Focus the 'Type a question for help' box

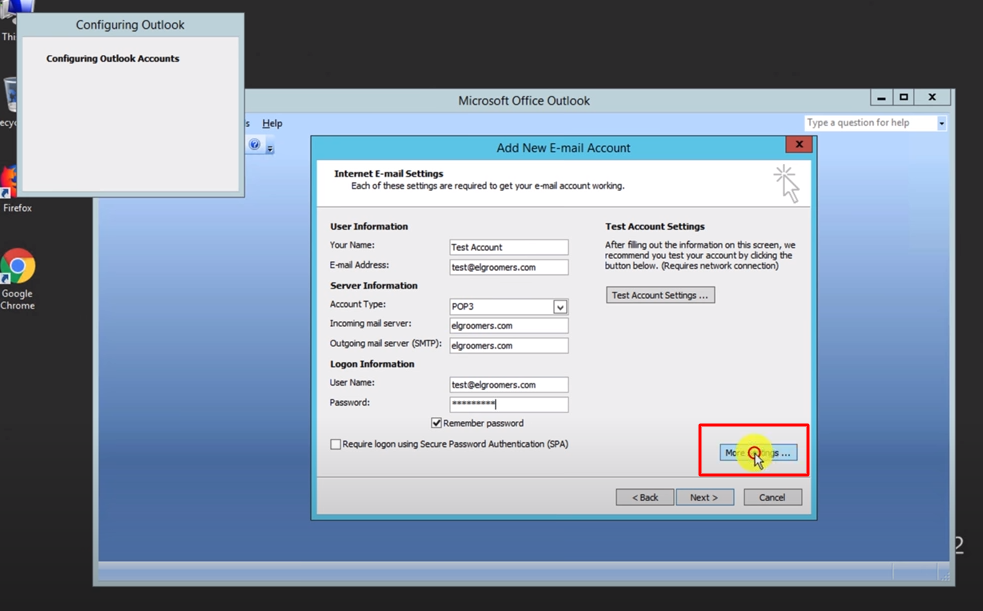(870, 123)
